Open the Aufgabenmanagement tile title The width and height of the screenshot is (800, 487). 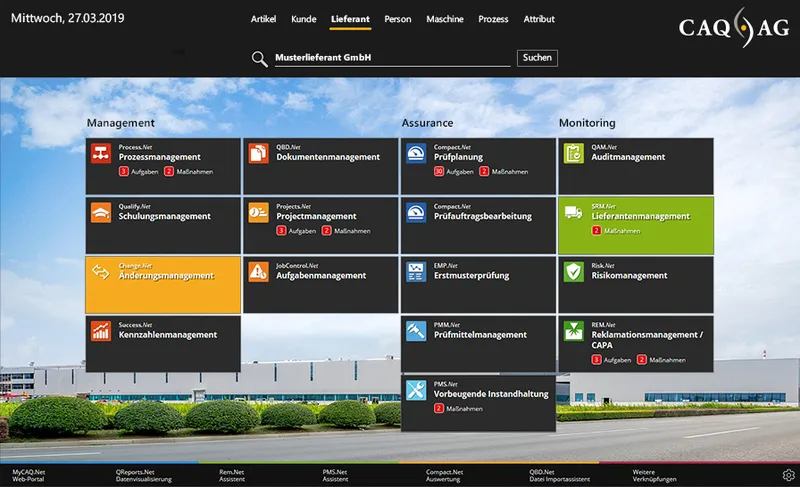[x=321, y=275]
